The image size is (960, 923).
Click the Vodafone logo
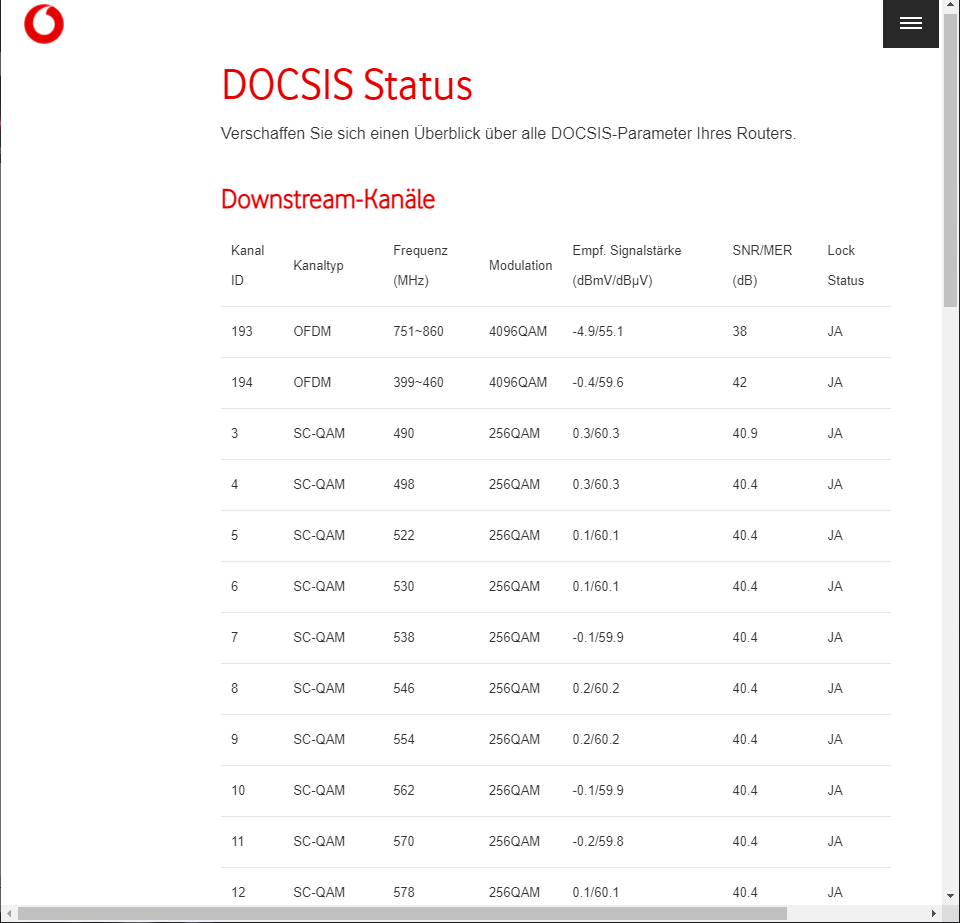coord(43,24)
